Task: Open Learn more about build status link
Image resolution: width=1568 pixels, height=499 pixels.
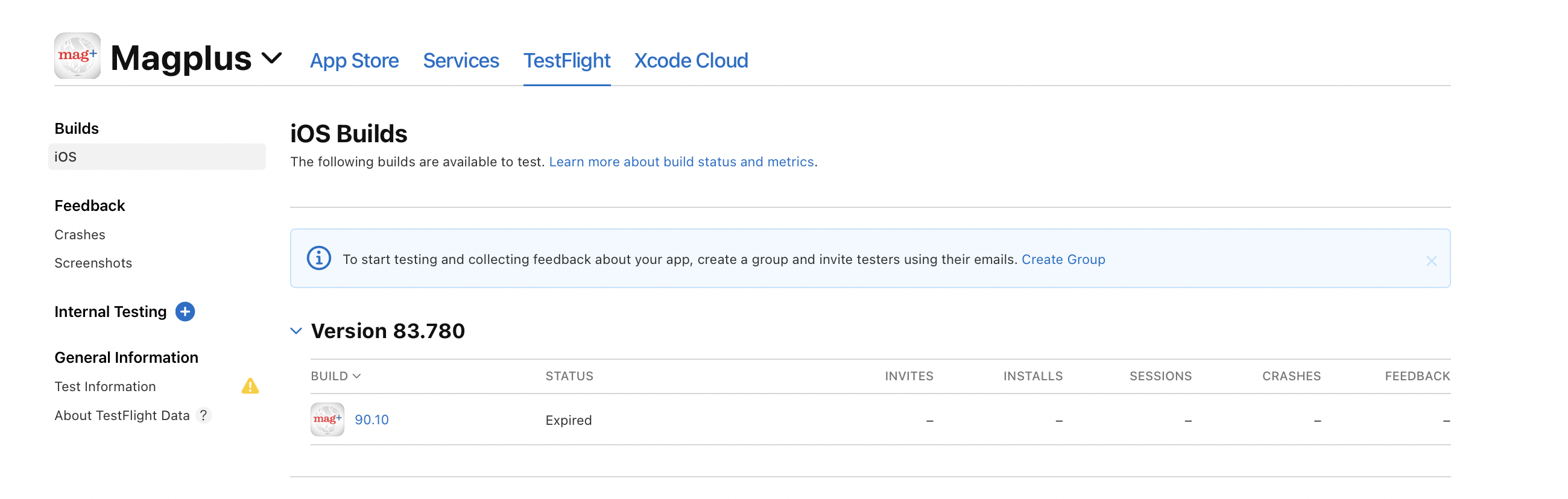Action: coord(681,162)
